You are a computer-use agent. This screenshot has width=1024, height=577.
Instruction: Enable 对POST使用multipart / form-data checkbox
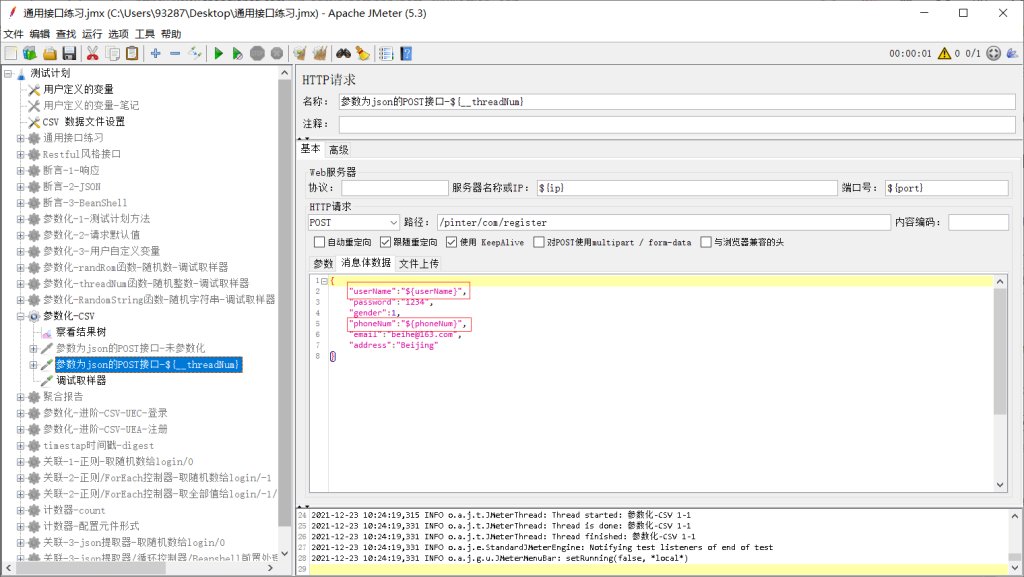pyautogui.click(x=539, y=242)
